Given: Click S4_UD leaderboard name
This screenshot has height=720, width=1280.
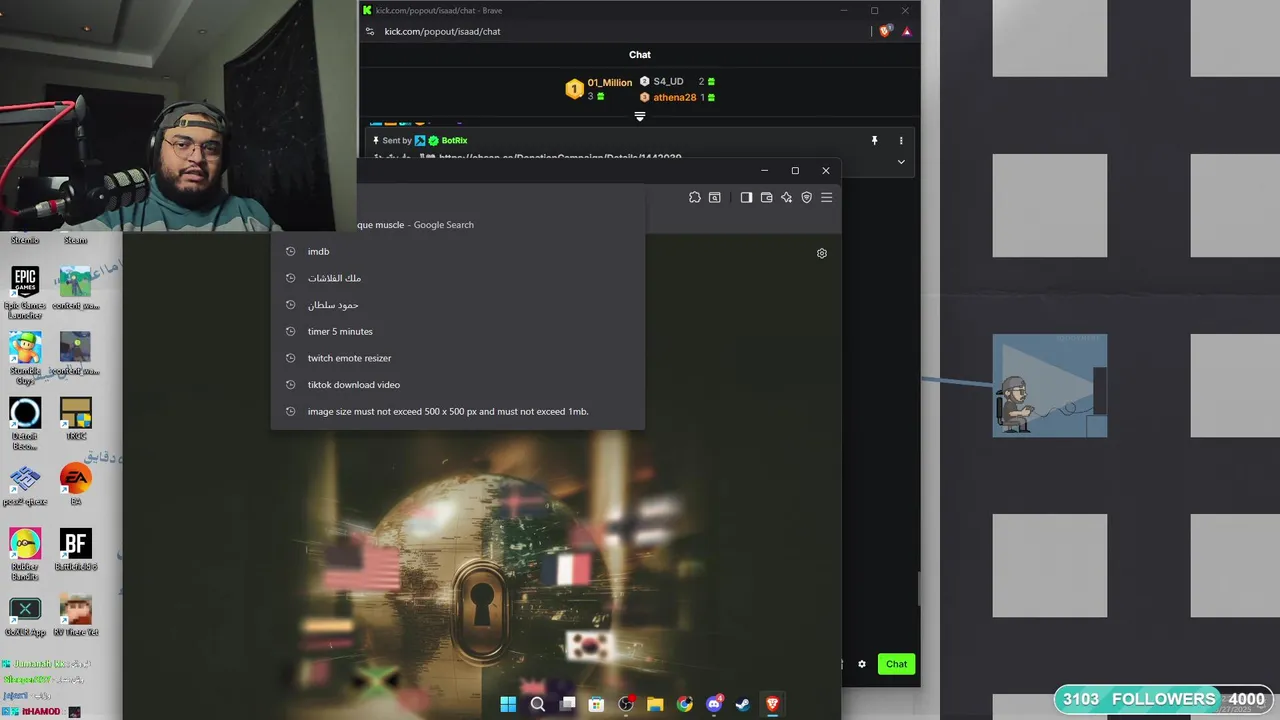Looking at the screenshot, I should click(x=668, y=82).
